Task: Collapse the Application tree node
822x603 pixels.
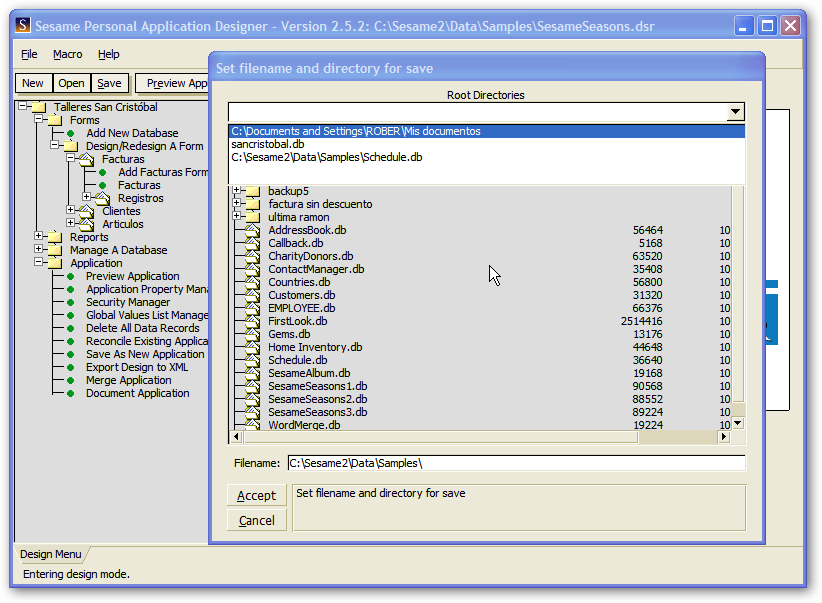Action: coord(38,262)
